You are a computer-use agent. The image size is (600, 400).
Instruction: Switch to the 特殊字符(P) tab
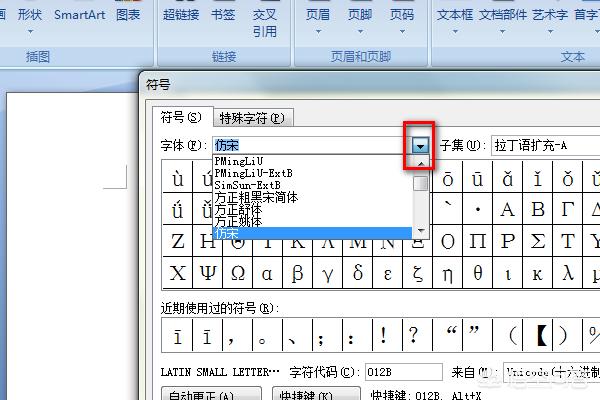[x=252, y=118]
